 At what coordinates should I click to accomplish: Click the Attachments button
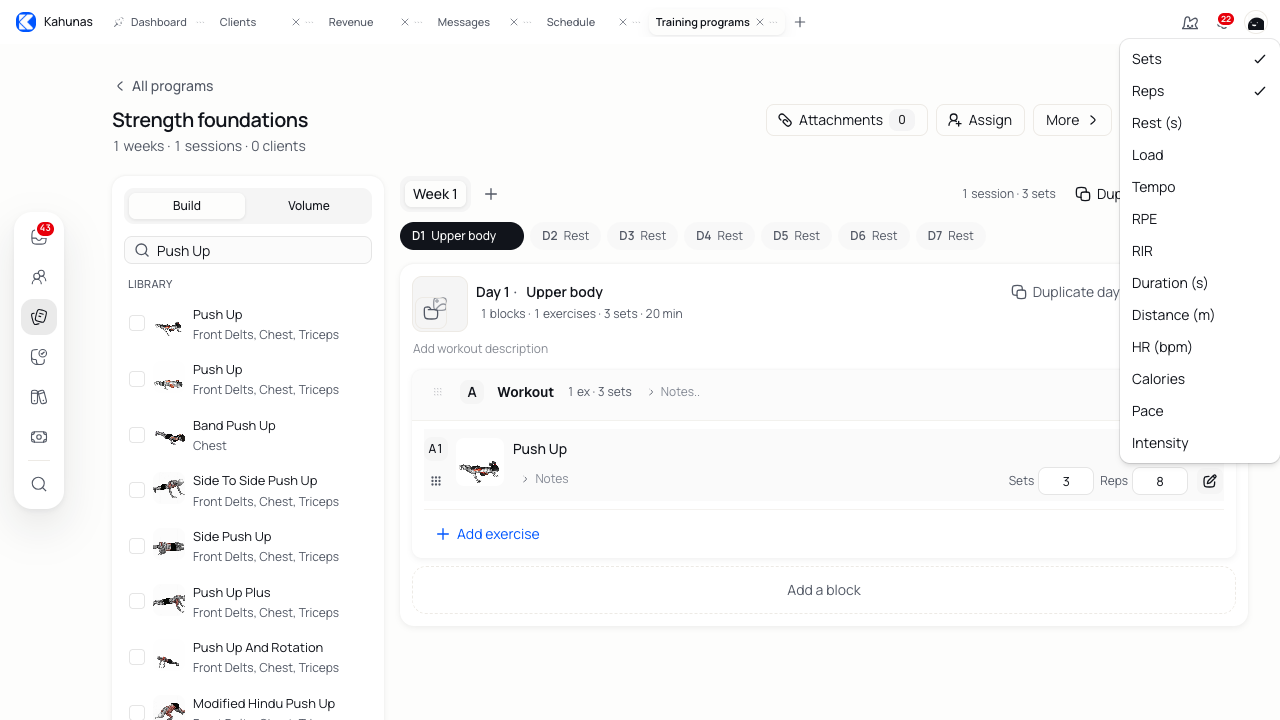(847, 120)
